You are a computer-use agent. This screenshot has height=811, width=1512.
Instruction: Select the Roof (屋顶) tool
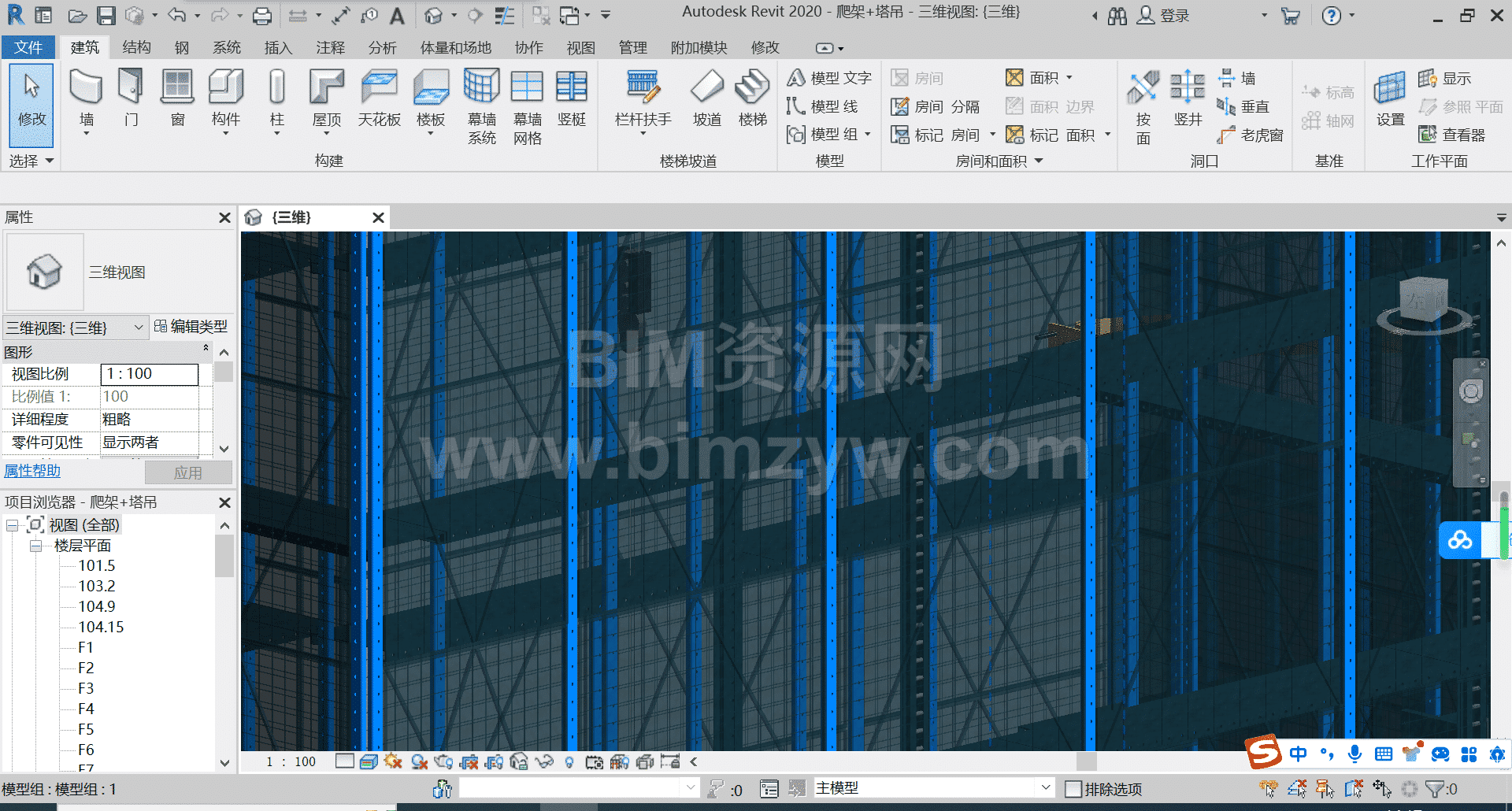(326, 102)
